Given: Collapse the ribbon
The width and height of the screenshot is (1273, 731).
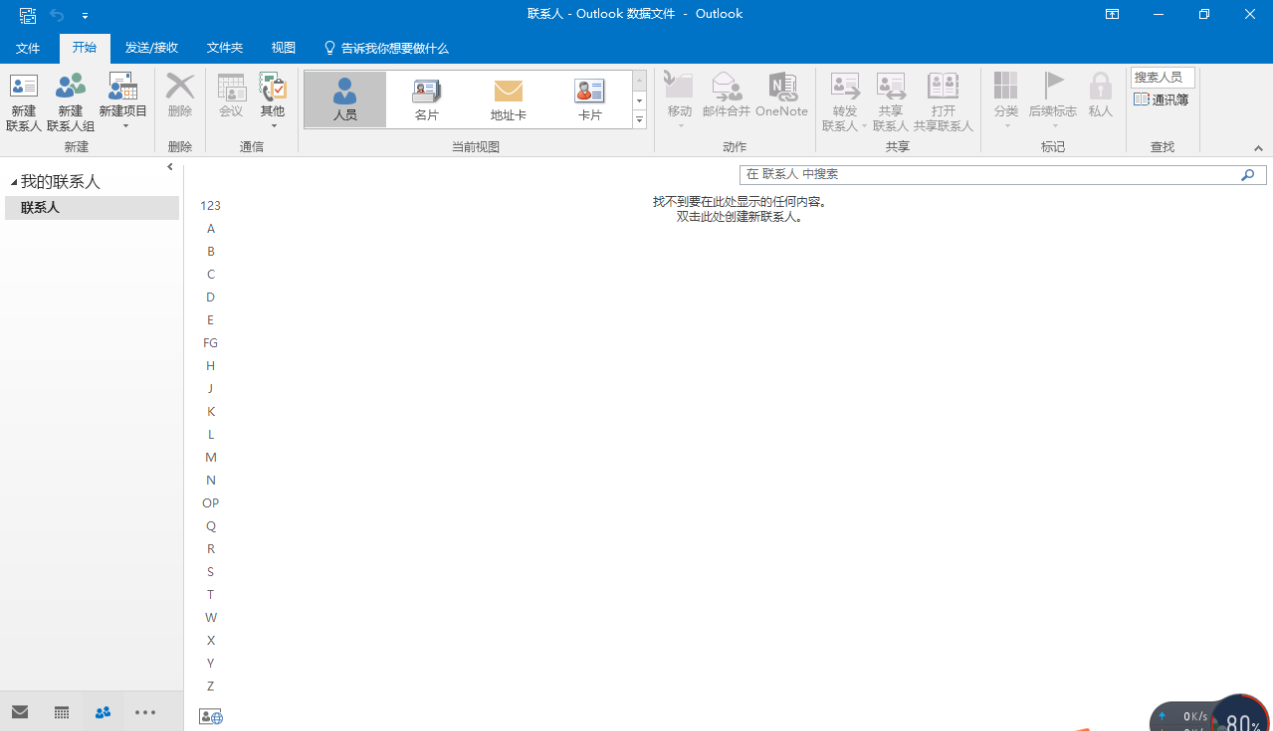Looking at the screenshot, I should click(1258, 148).
